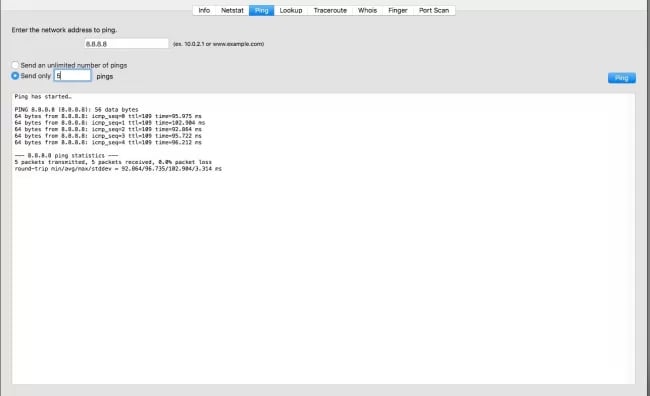Click the blue Ping button
The width and height of the screenshot is (650, 396).
click(x=622, y=78)
